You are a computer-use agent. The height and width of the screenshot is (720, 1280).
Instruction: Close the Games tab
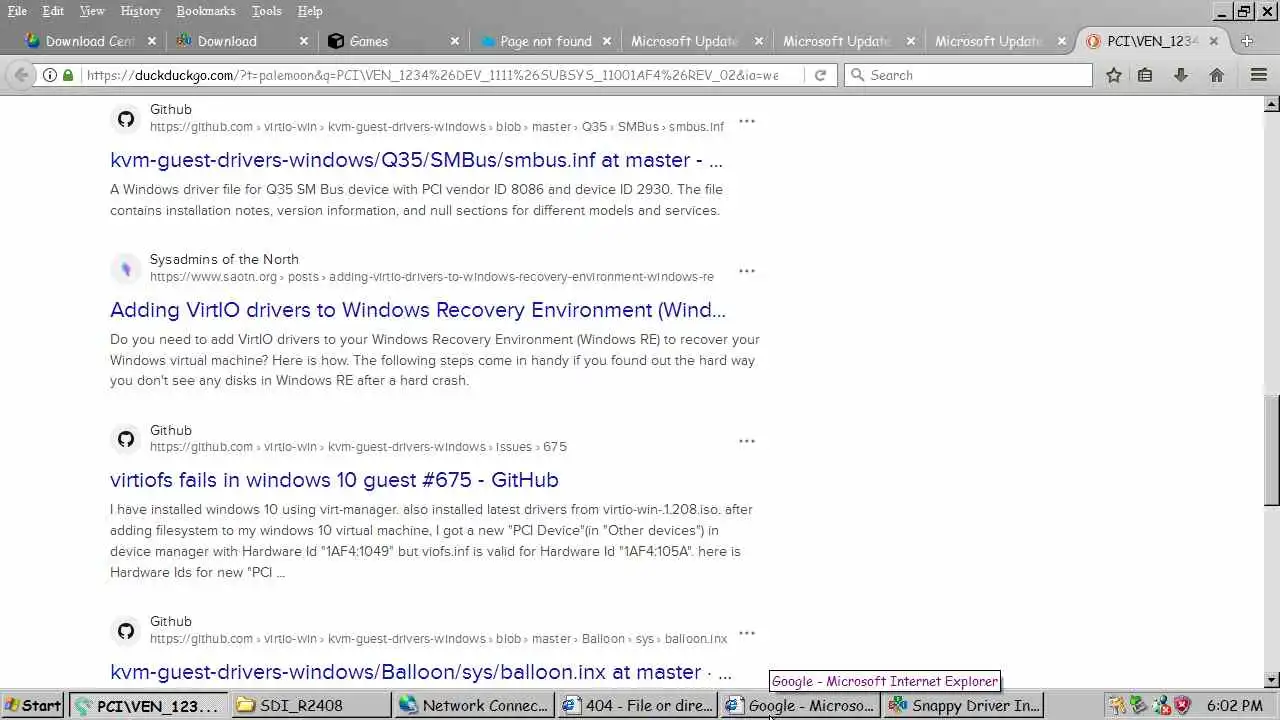tap(455, 41)
